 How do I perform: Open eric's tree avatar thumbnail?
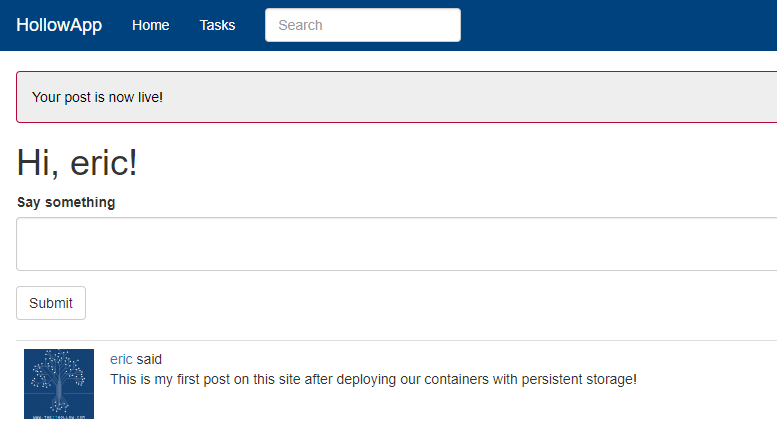pyautogui.click(x=59, y=384)
